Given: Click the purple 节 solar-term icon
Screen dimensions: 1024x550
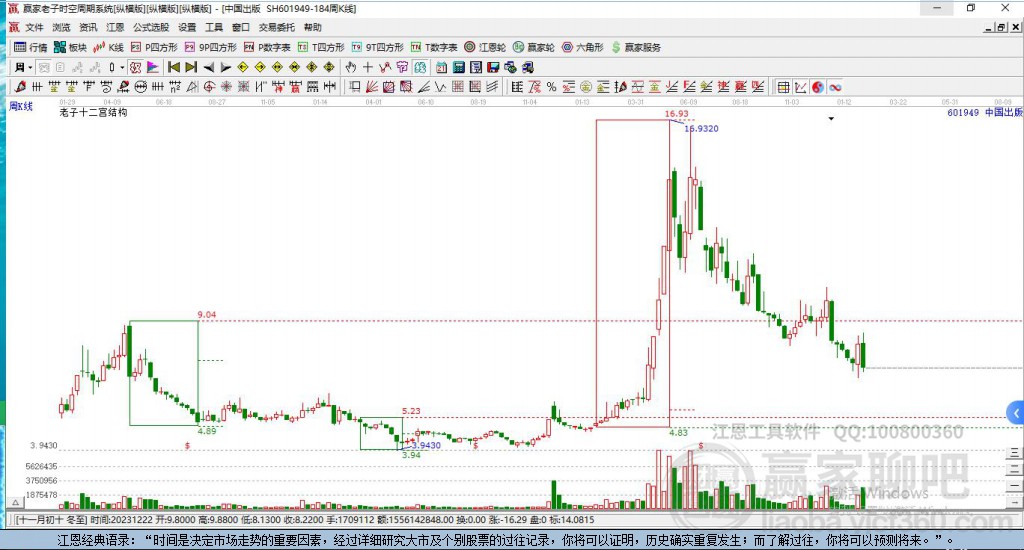Looking at the screenshot, I should pos(402,67).
